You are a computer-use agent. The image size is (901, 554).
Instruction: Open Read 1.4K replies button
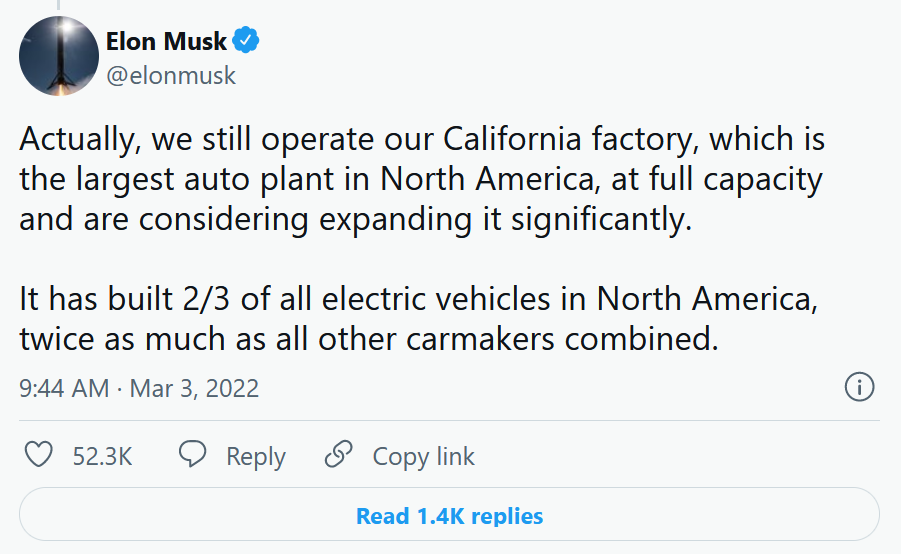point(449,514)
